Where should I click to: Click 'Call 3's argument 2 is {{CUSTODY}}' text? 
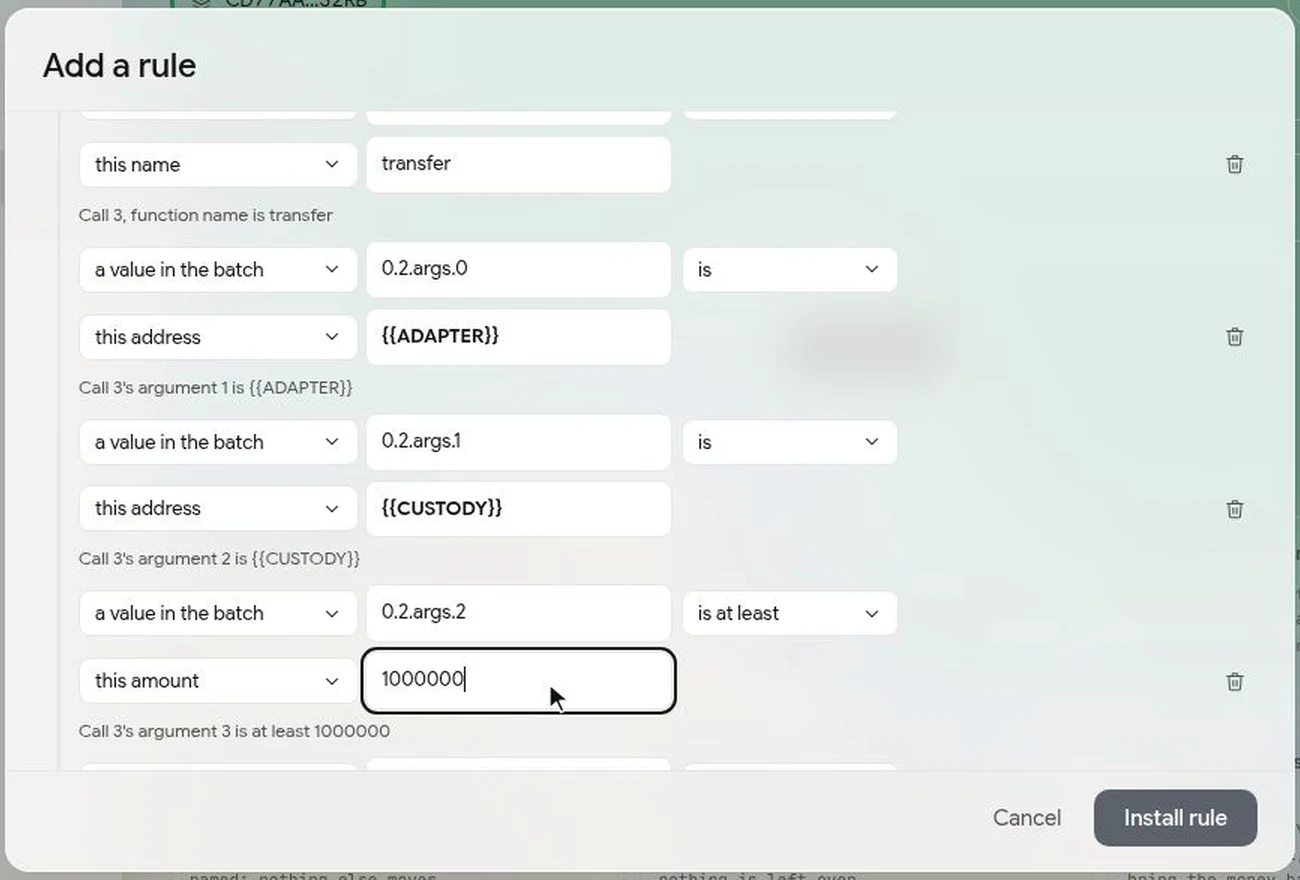[219, 558]
